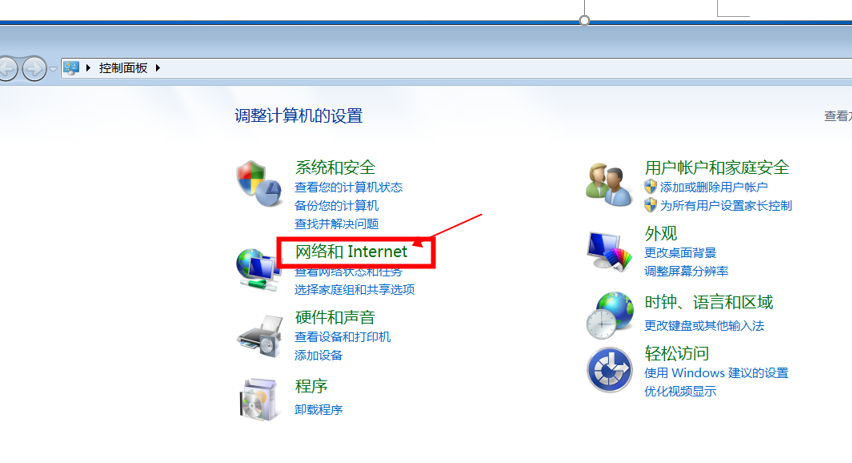Click the Ease of Access icon
The height and width of the screenshot is (463, 852).
[x=609, y=370]
